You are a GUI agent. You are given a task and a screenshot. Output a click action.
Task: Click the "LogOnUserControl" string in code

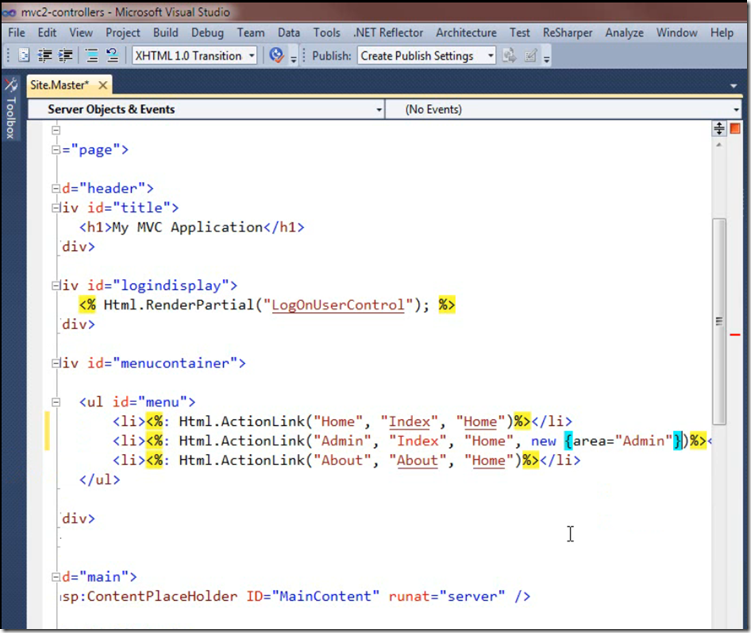tap(338, 305)
